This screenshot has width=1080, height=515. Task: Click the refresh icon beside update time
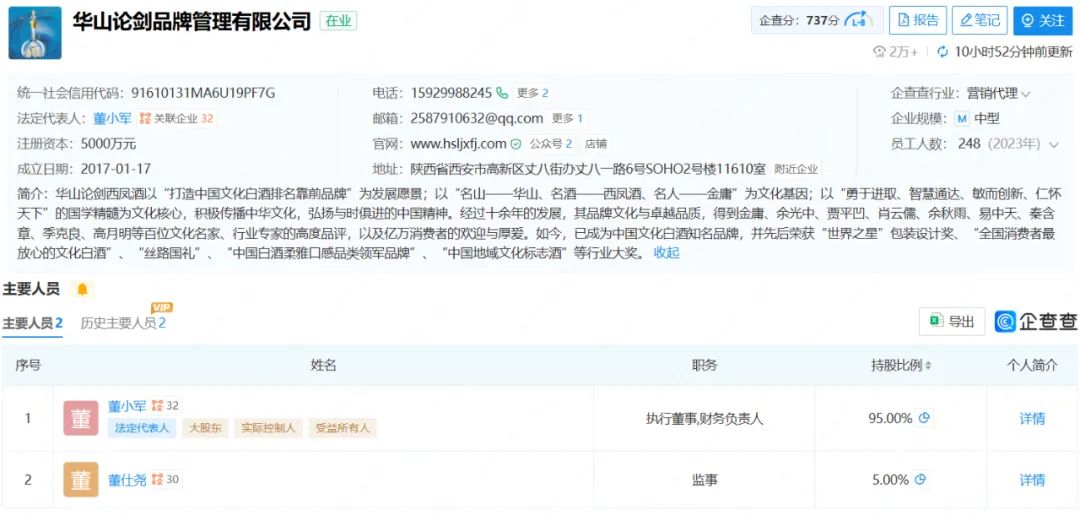click(x=942, y=52)
